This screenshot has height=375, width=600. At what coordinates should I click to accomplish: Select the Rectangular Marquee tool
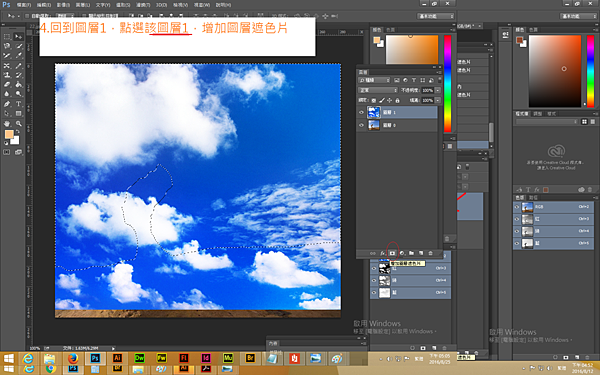pyautogui.click(x=7, y=37)
